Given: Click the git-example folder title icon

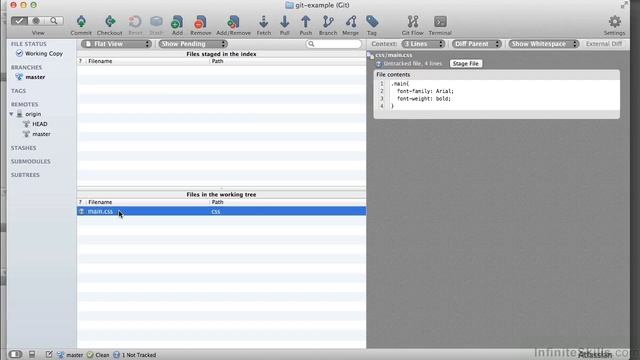Looking at the screenshot, I should 289,5.
